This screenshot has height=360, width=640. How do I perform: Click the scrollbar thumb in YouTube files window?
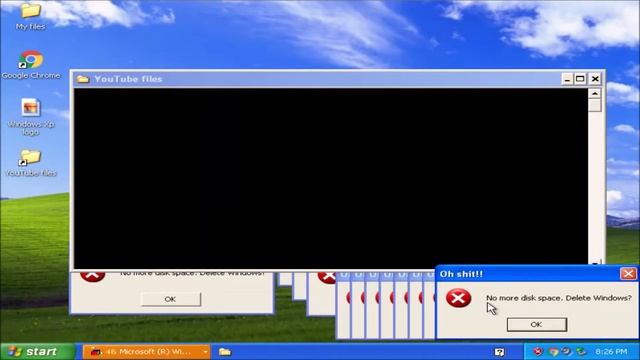pos(595,105)
